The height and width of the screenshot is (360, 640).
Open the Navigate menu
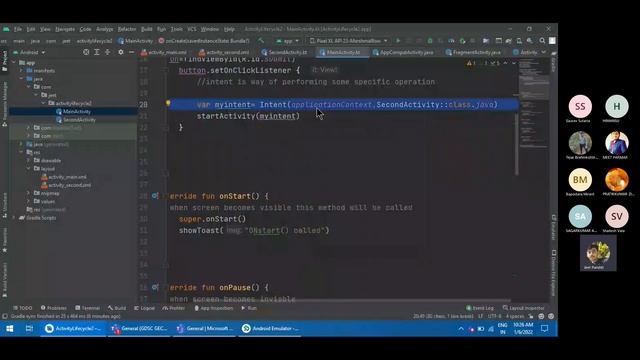point(65,29)
